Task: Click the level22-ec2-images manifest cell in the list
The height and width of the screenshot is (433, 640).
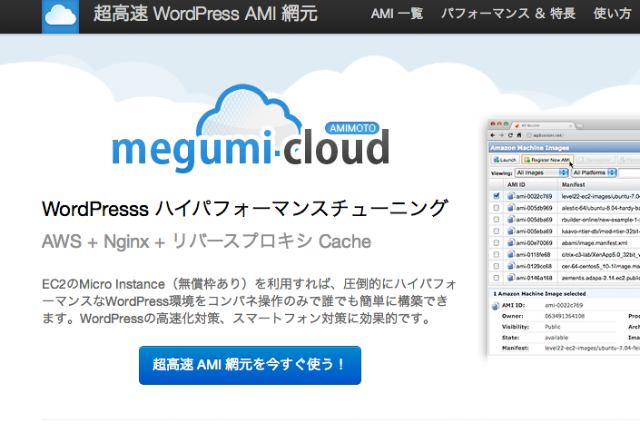Action: tap(600, 196)
